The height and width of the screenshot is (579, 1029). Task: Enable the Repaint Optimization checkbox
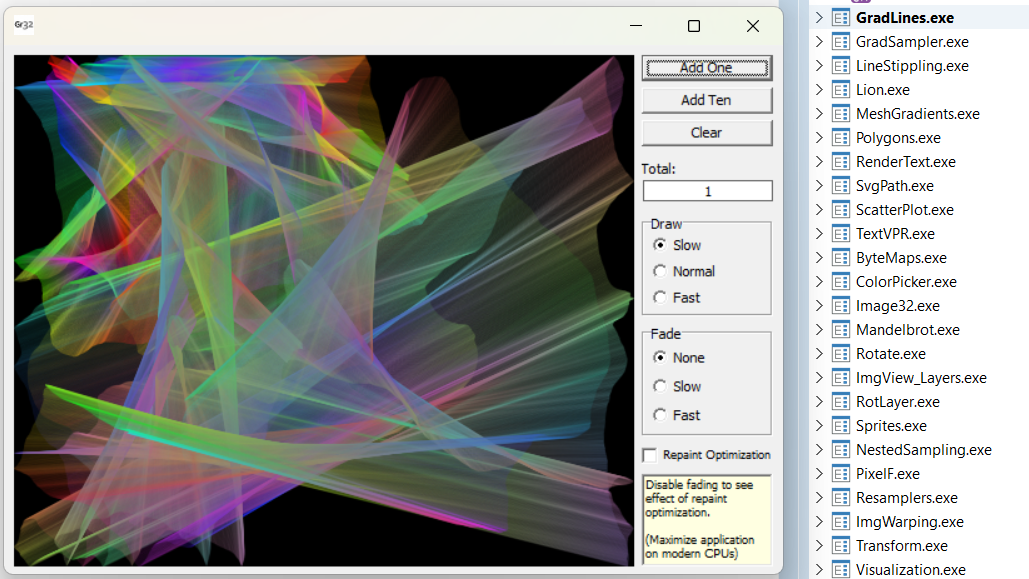click(x=650, y=455)
